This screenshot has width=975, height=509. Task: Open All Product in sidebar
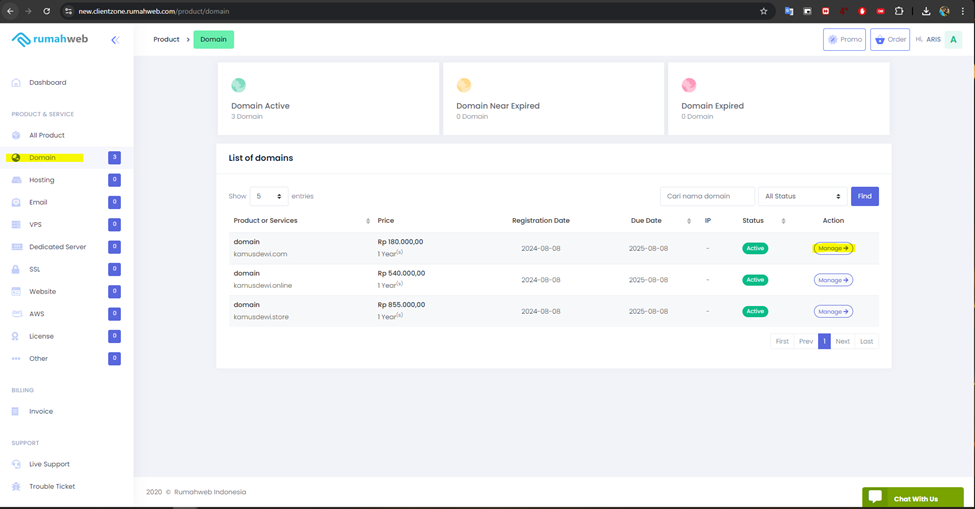pyautogui.click(x=47, y=135)
